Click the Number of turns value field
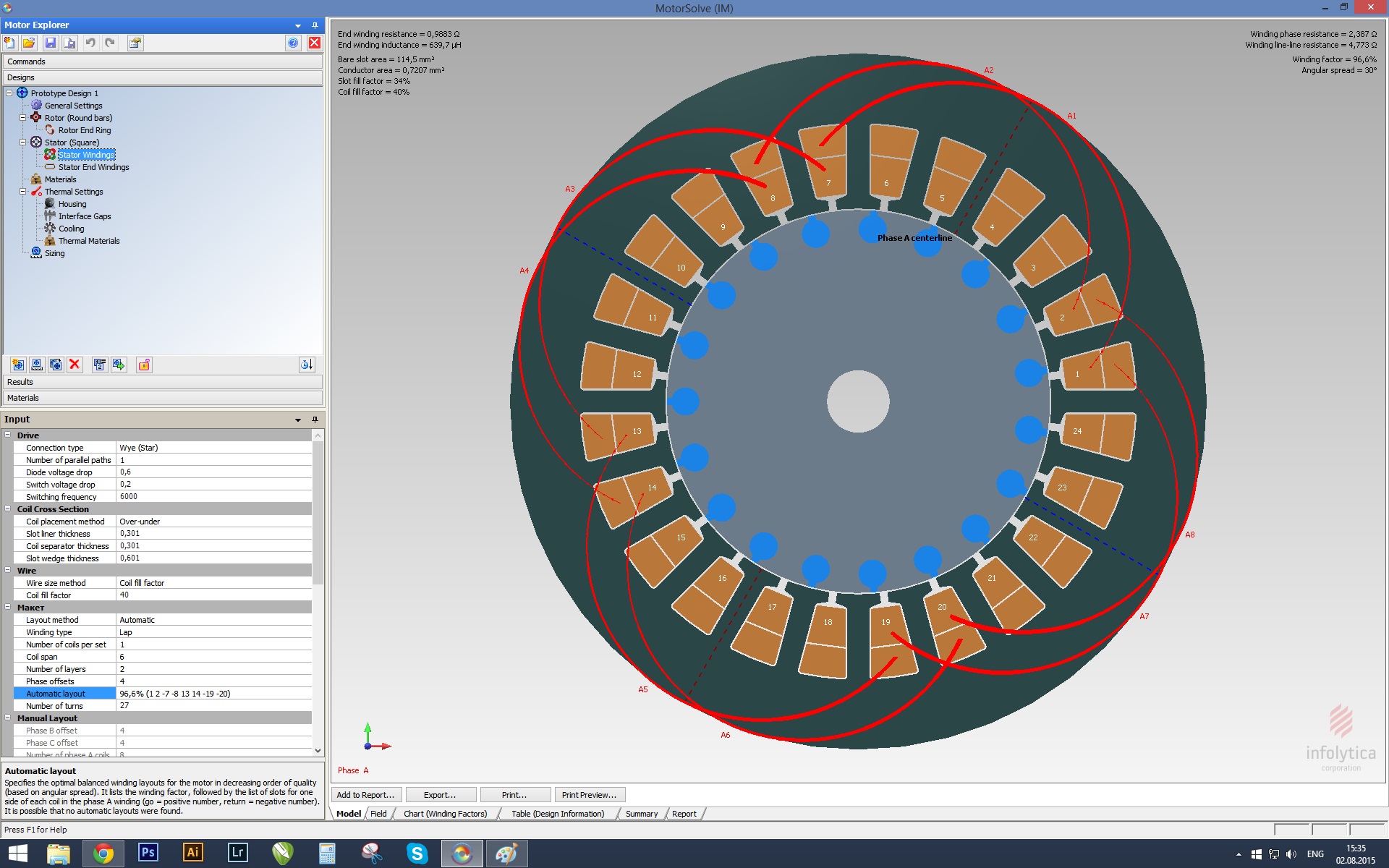The image size is (1389, 868). (x=213, y=706)
